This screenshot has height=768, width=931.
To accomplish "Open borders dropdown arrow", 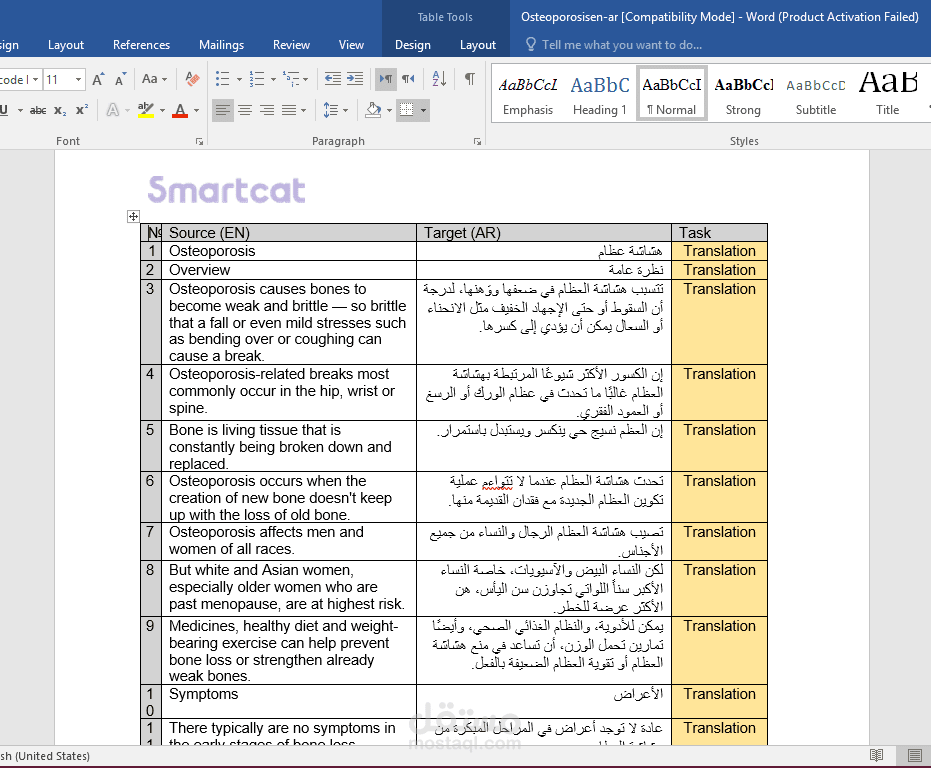I will (x=423, y=110).
